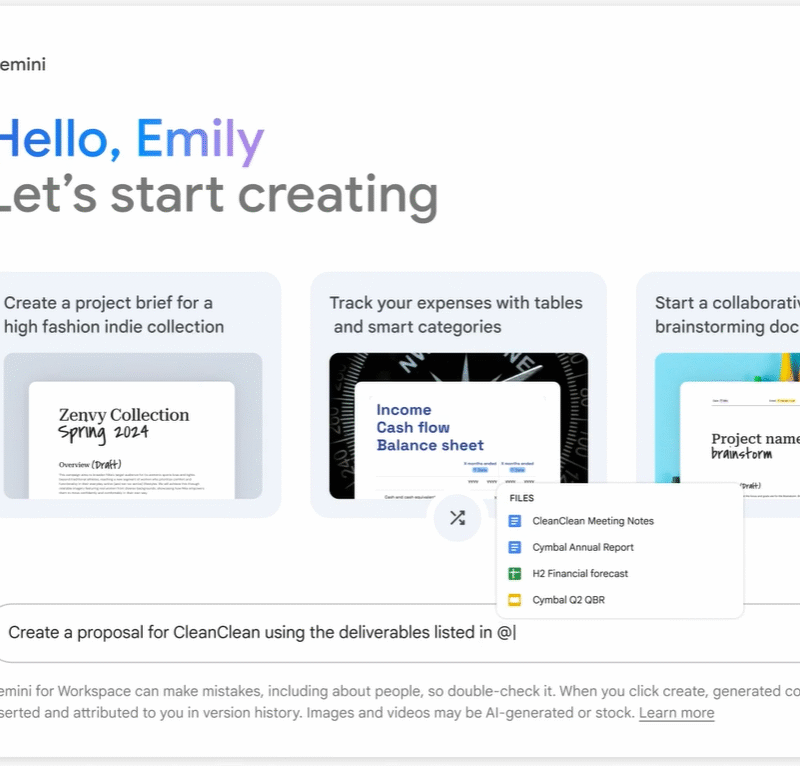
Task: Click the Sheets icon beside H2 Financial forecast
Action: click(515, 574)
